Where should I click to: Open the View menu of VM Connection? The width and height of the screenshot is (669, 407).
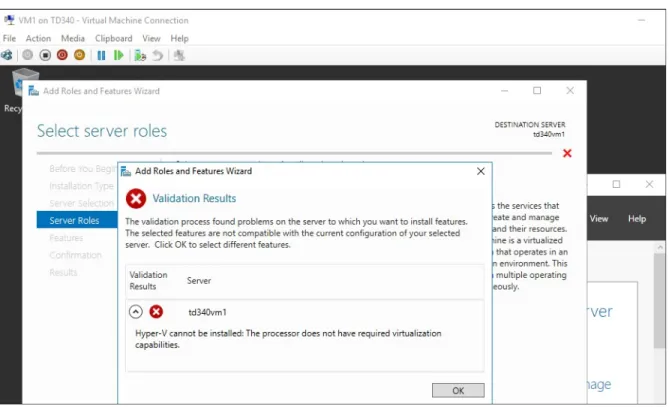coord(151,38)
